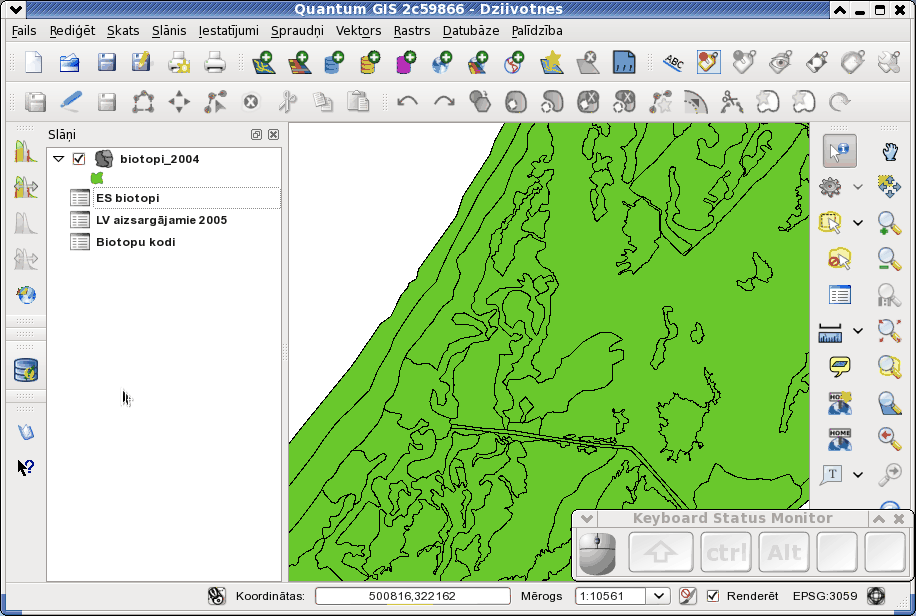Screen dimensions: 916x616
Task: Open dropdown next to the text annotation tool
Action: (858, 475)
